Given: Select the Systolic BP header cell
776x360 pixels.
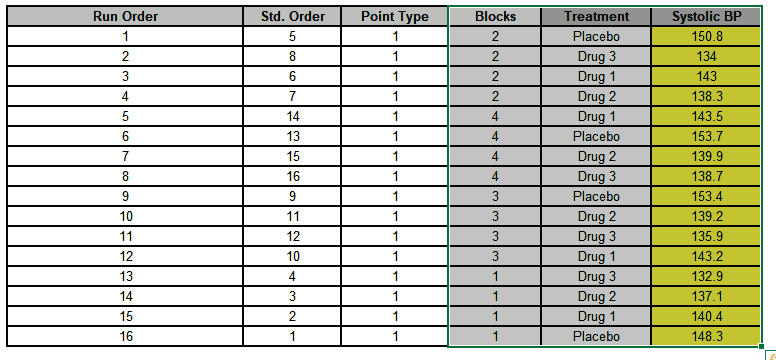Looking at the screenshot, I should pos(706,16).
